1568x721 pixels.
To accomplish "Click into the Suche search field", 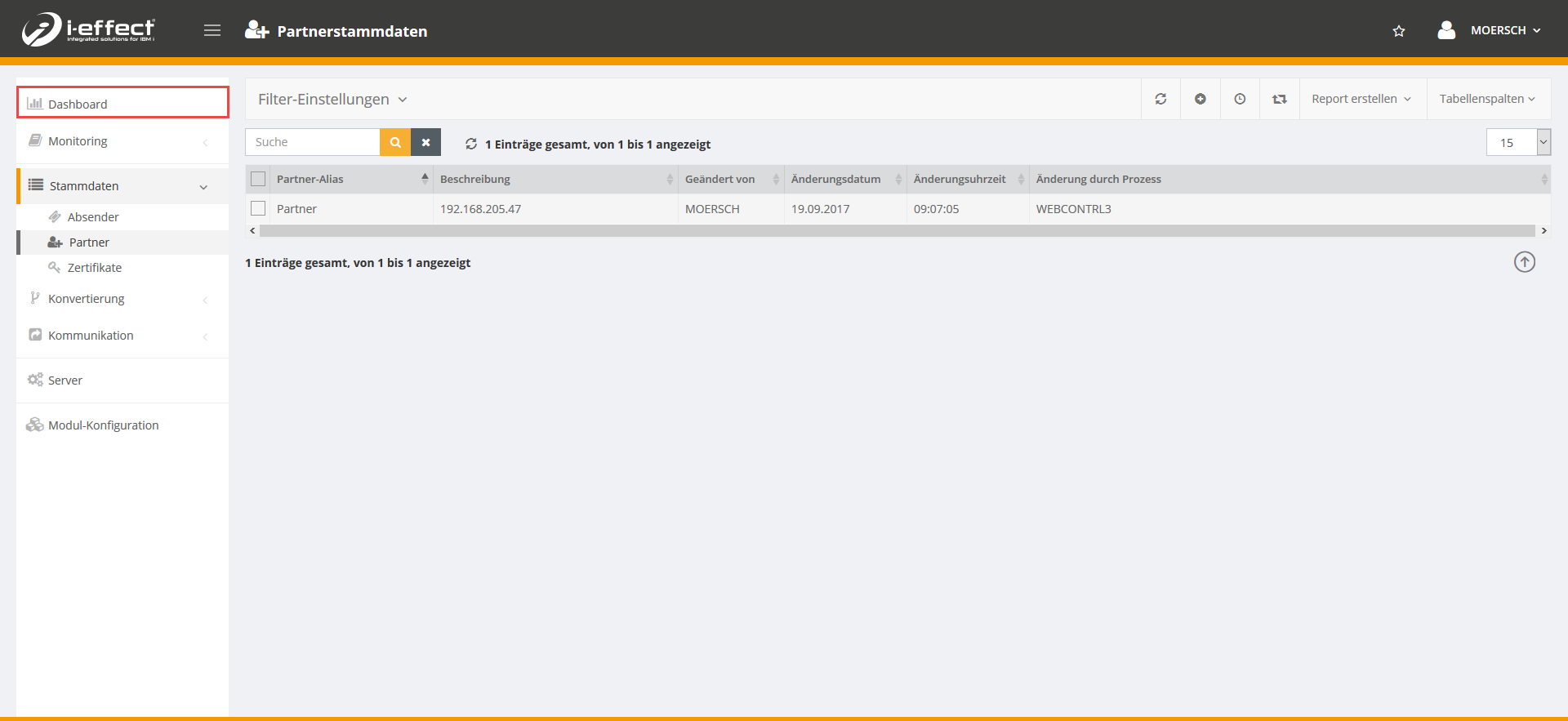I will coord(313,142).
